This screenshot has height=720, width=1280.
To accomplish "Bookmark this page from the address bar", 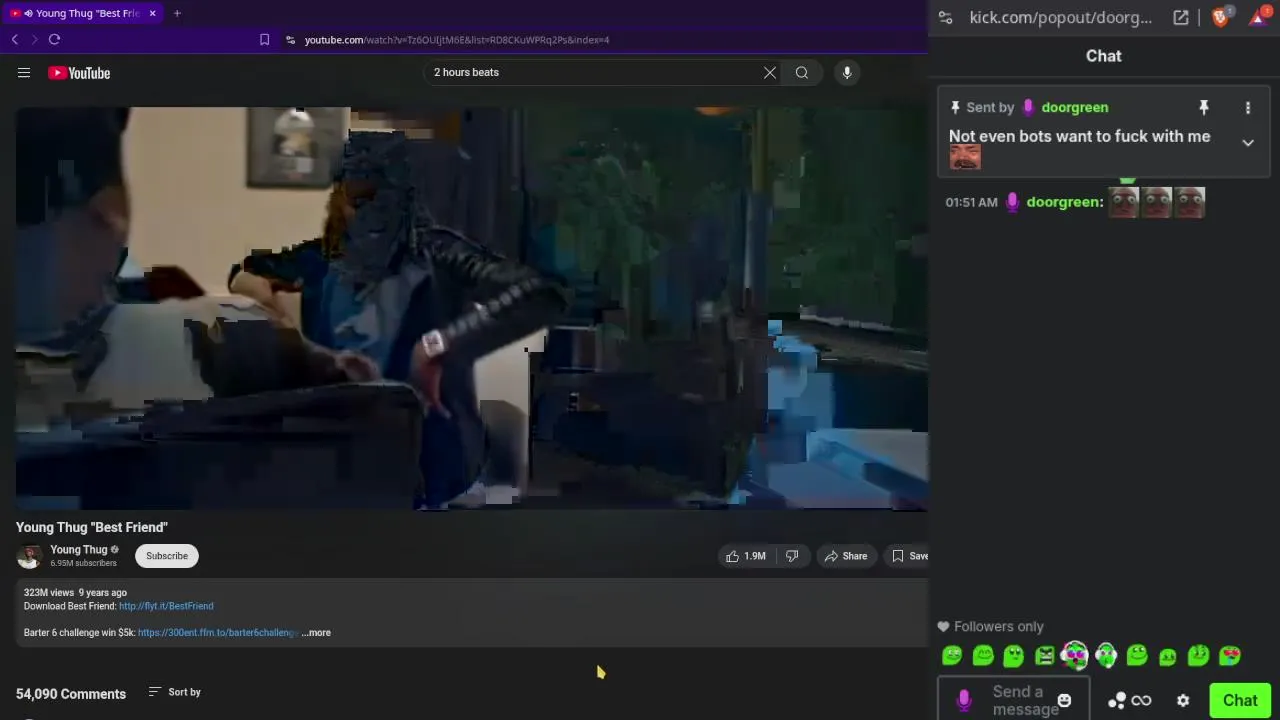I will point(265,40).
